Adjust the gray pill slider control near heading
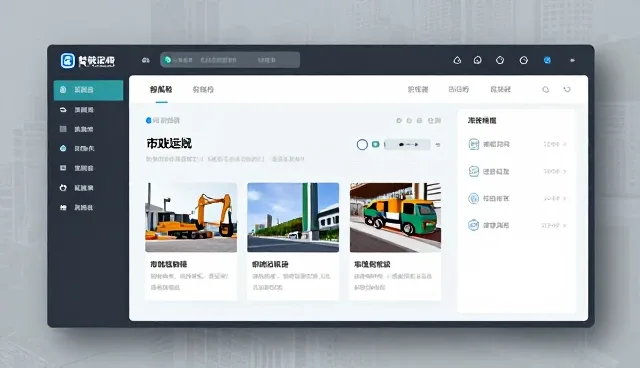 tap(407, 144)
